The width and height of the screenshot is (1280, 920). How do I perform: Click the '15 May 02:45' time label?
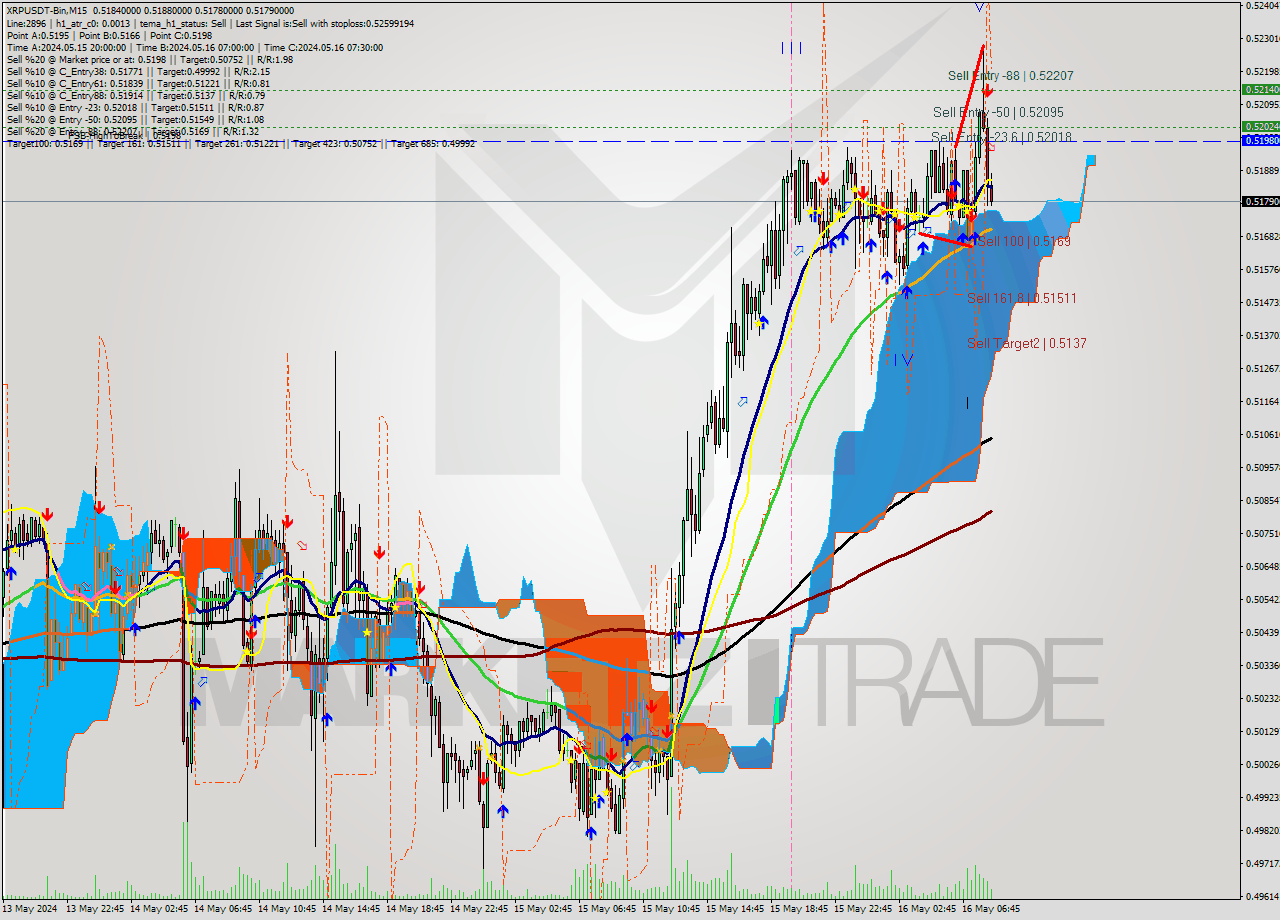pos(544,909)
